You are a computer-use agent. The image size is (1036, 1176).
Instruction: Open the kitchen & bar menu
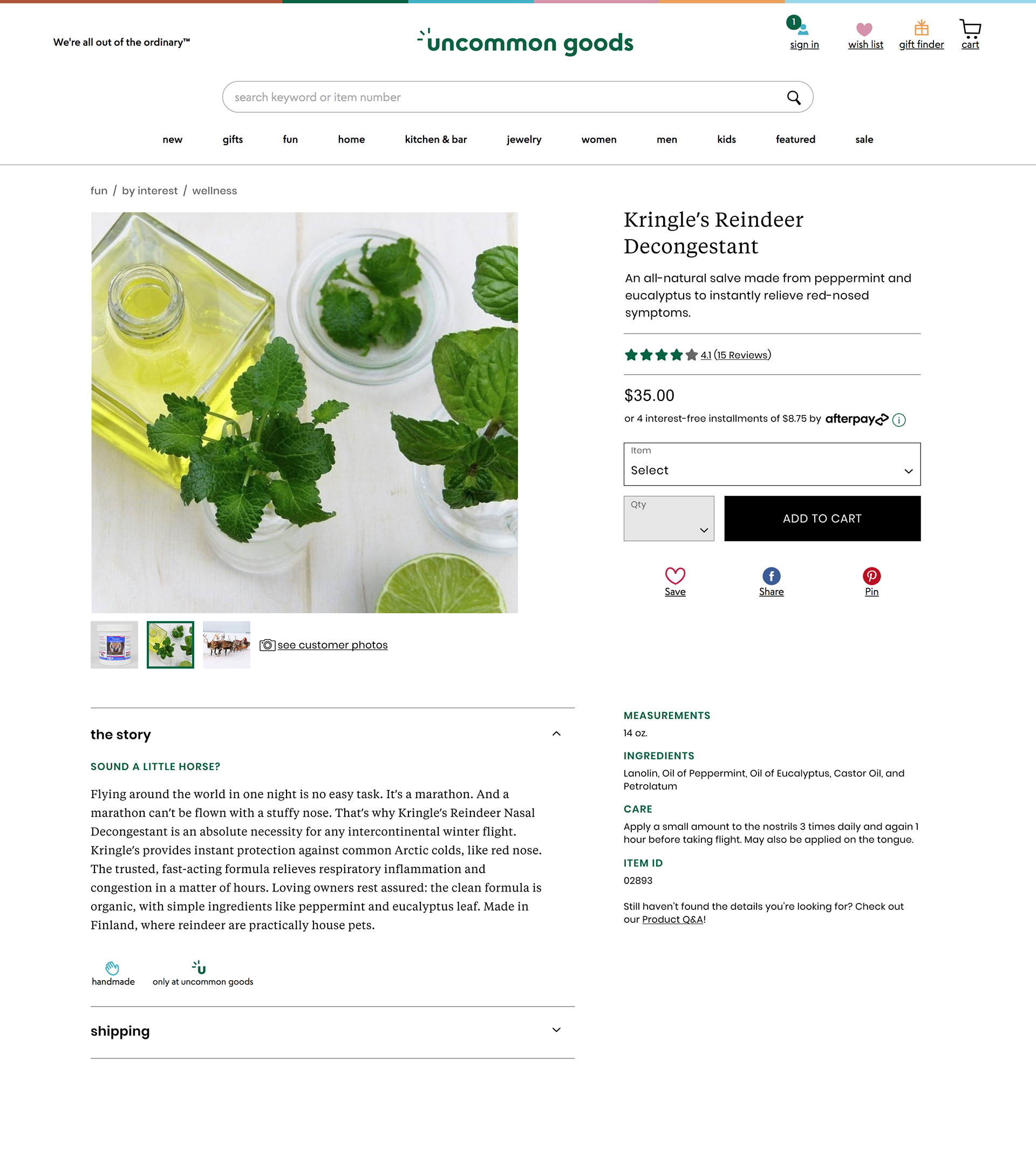pyautogui.click(x=435, y=139)
